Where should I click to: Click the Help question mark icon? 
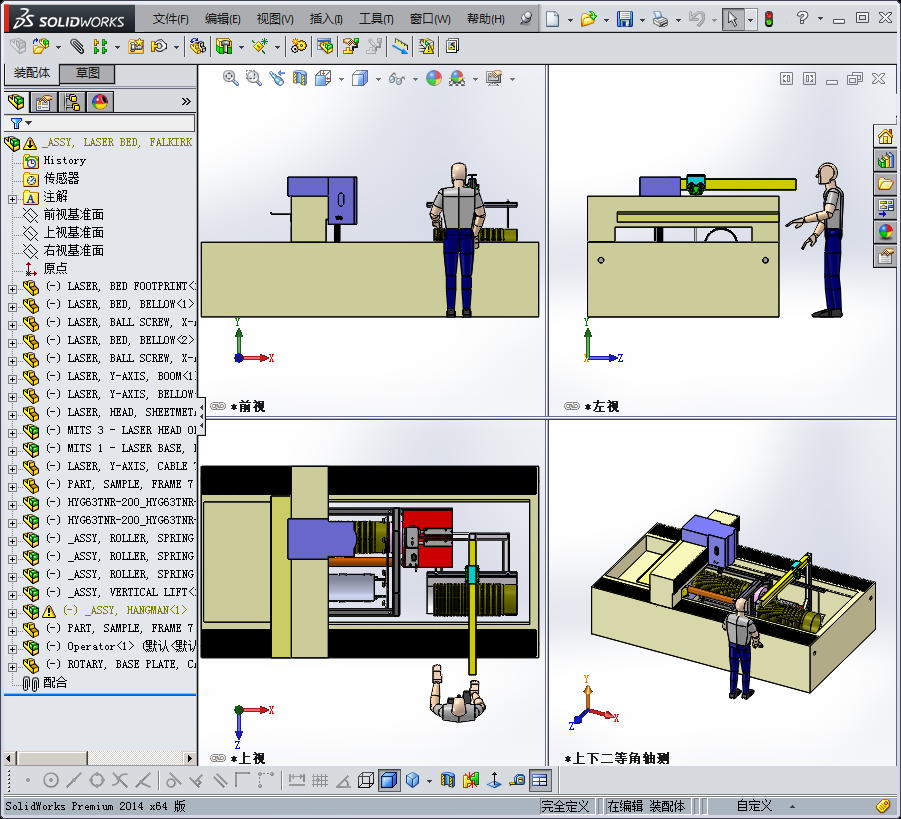click(x=802, y=18)
